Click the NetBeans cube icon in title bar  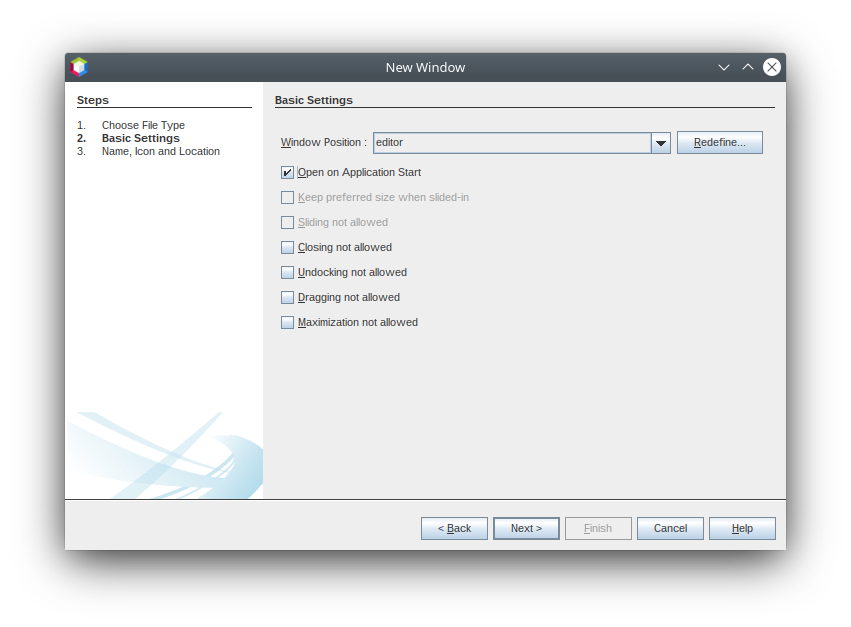pyautogui.click(x=79, y=67)
